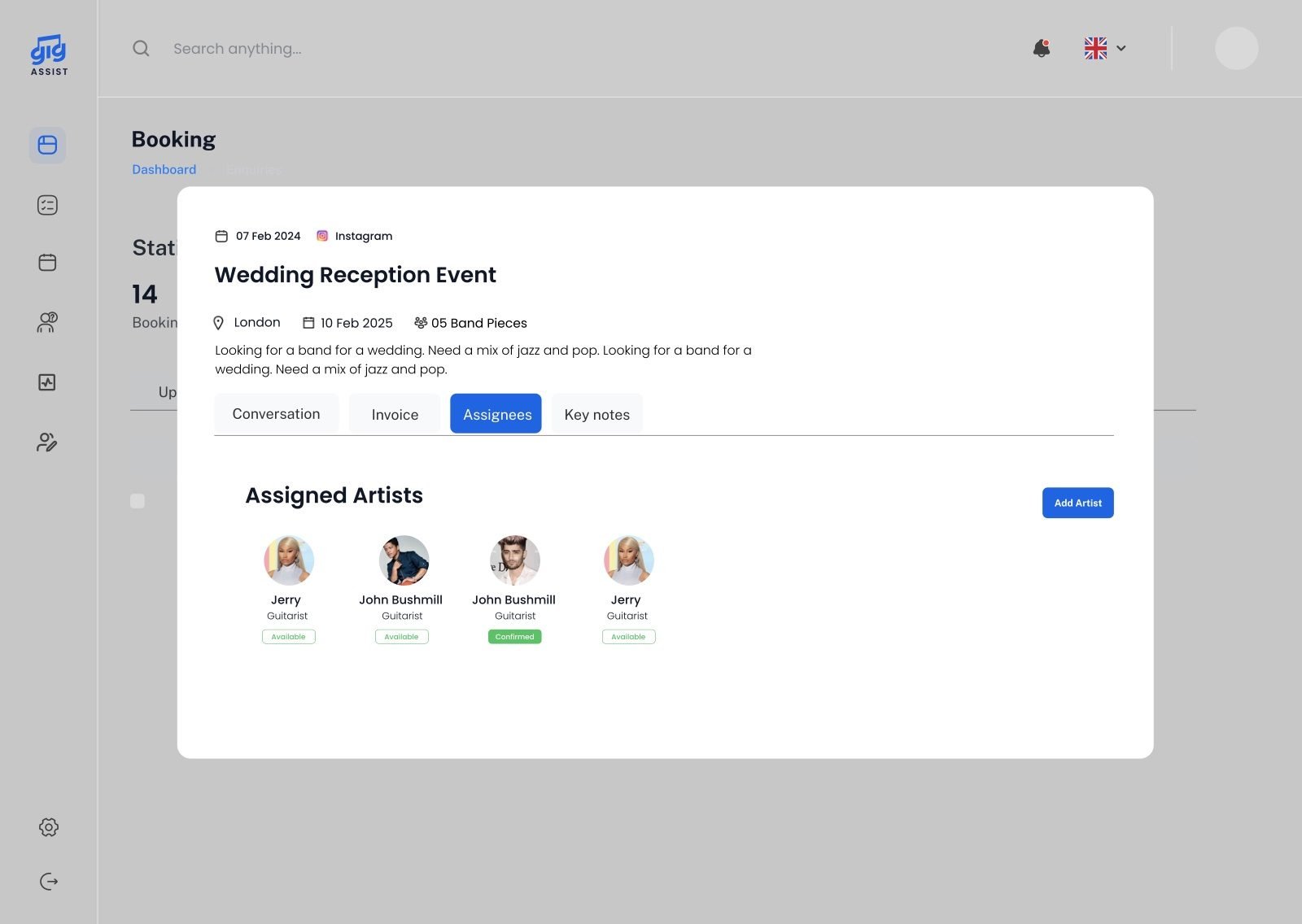Open the calendar sidebar icon
1302x924 pixels.
47,263
